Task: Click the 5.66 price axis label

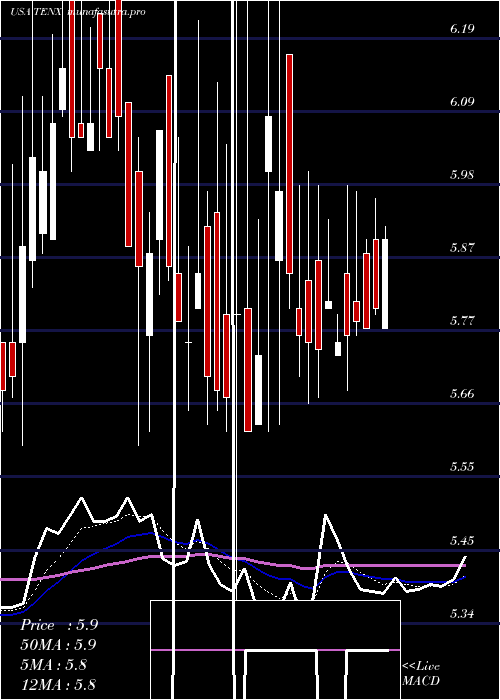Action: click(x=462, y=394)
